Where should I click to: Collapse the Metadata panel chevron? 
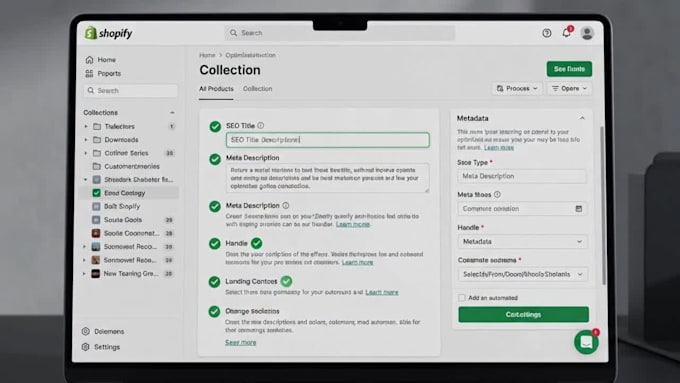pyautogui.click(x=582, y=118)
